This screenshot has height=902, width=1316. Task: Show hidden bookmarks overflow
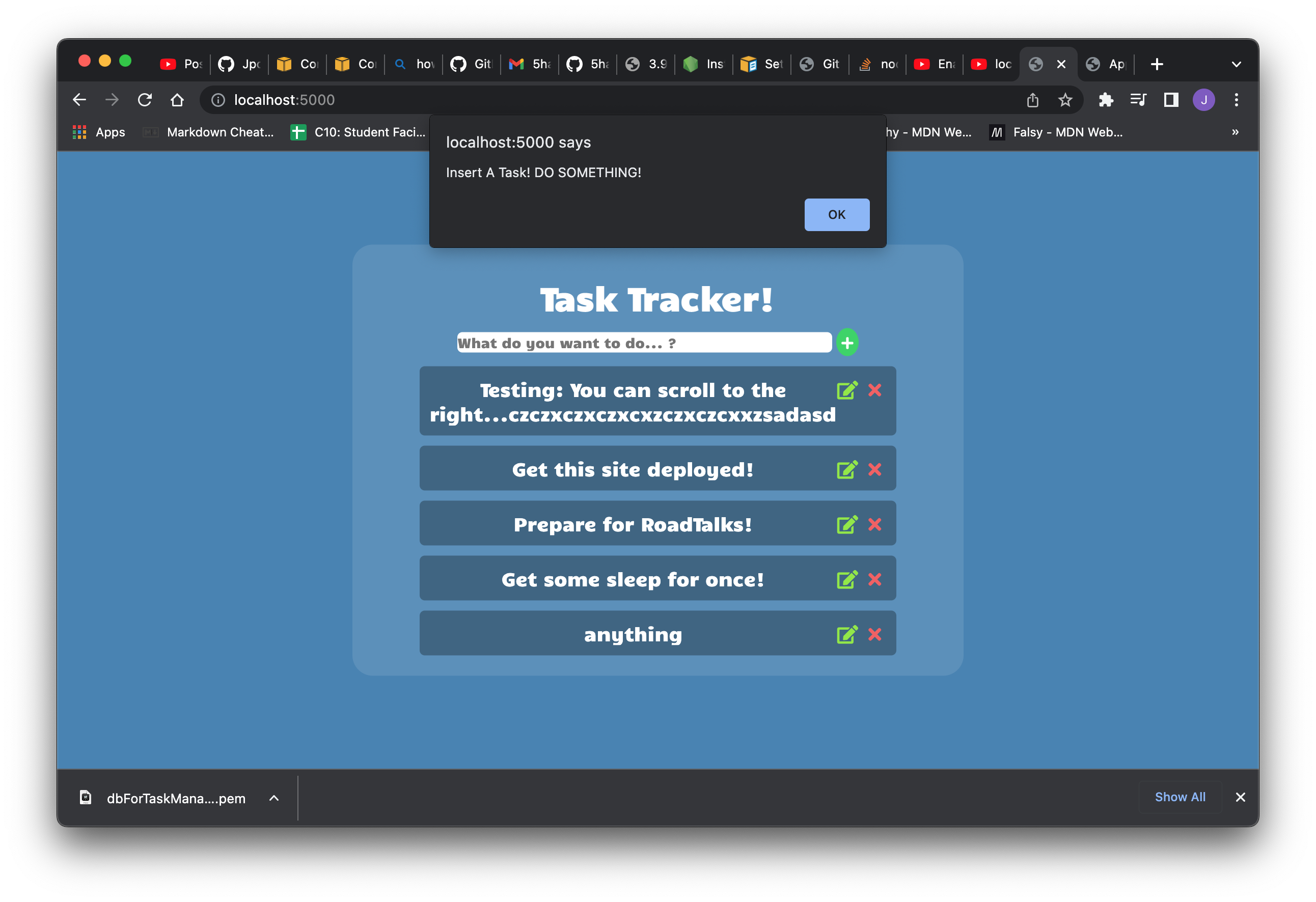[x=1235, y=132]
